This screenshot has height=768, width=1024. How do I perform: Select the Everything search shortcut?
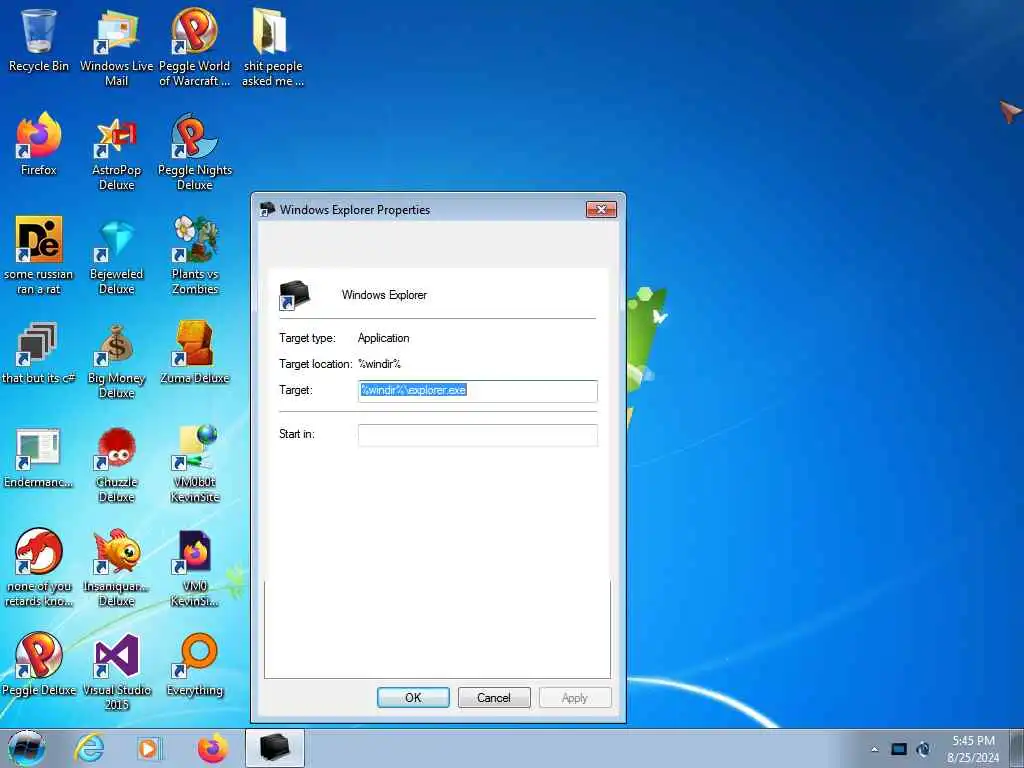pyautogui.click(x=195, y=664)
